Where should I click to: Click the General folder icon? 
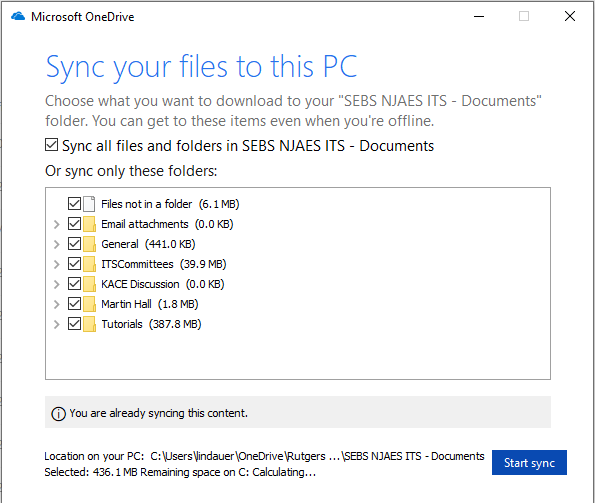89,244
